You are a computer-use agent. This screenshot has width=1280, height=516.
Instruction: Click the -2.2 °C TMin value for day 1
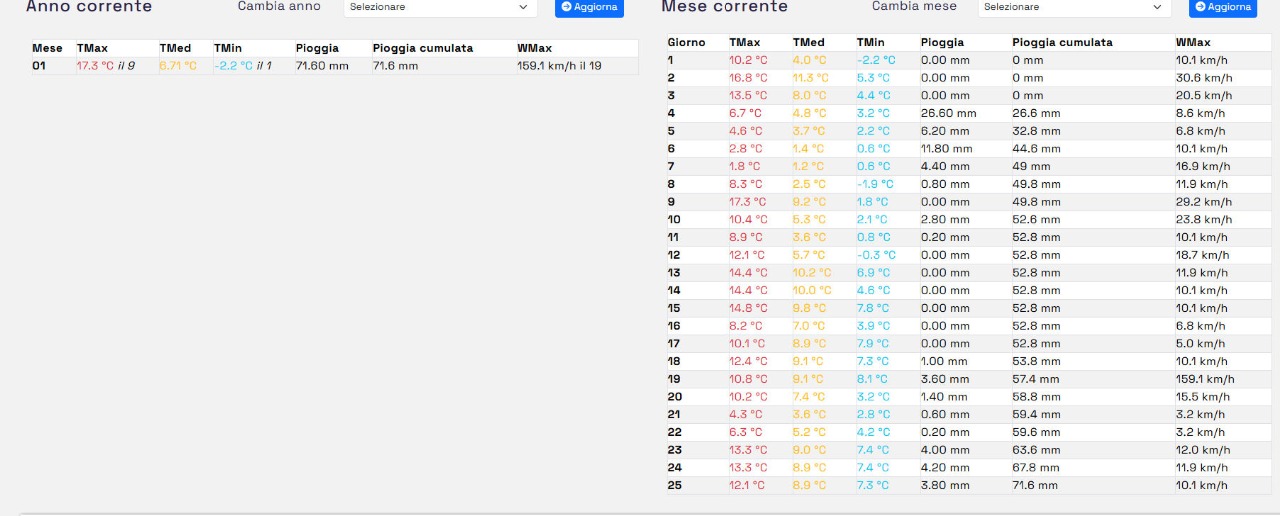[x=876, y=60]
